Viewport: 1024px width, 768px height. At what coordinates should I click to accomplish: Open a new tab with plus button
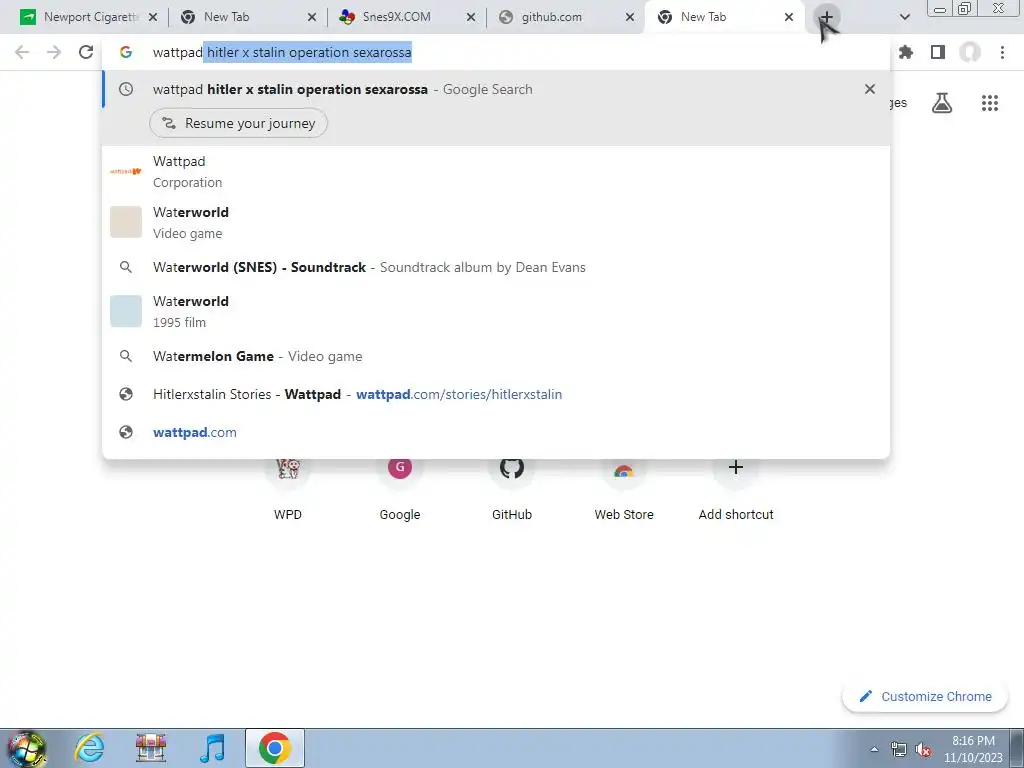(826, 17)
